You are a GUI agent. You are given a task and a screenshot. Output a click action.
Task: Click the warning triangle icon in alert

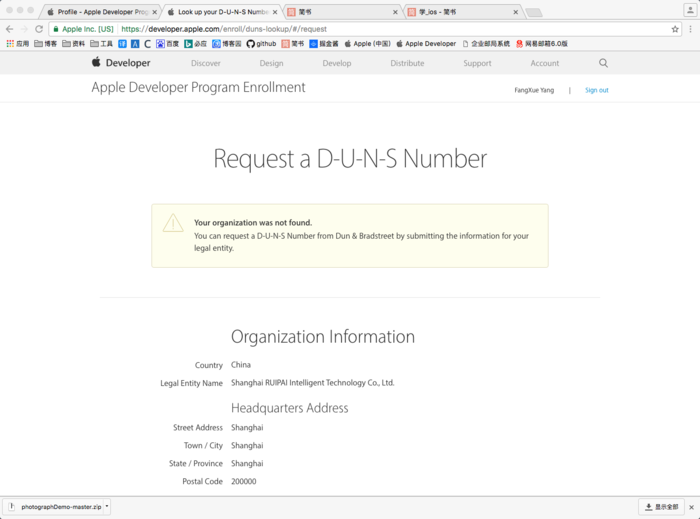[x=173, y=223]
